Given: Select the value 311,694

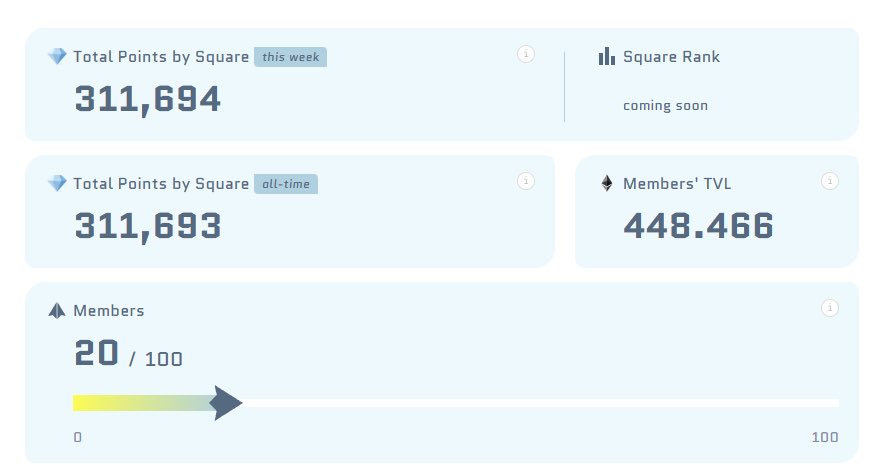Looking at the screenshot, I should click(x=147, y=99).
